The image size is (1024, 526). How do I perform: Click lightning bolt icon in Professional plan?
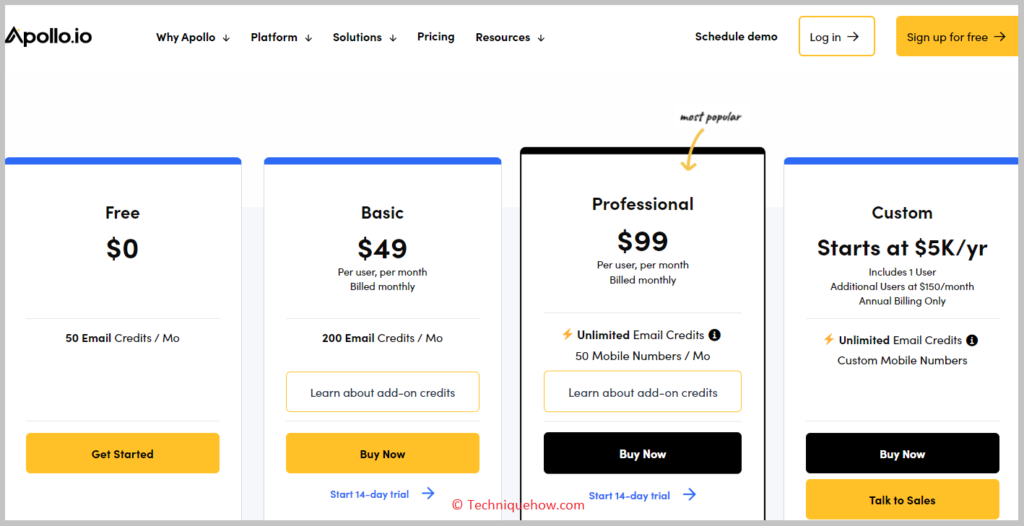[568, 335]
